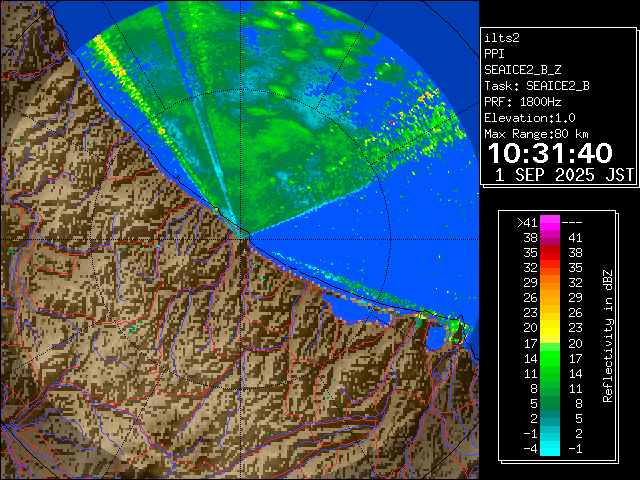
Task: Click the >41 label atop the legend
Action: point(527,223)
